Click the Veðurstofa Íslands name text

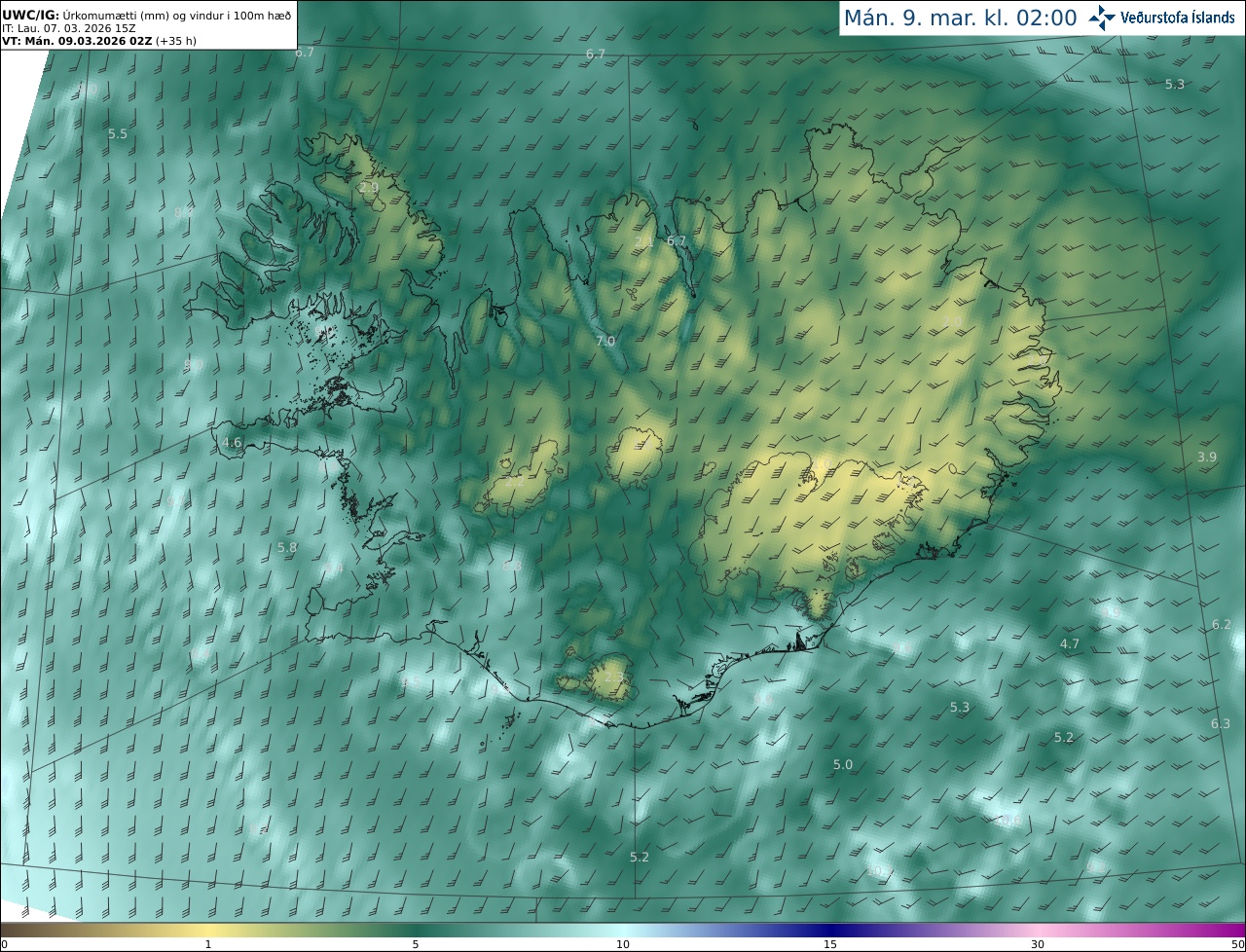tap(1178, 18)
